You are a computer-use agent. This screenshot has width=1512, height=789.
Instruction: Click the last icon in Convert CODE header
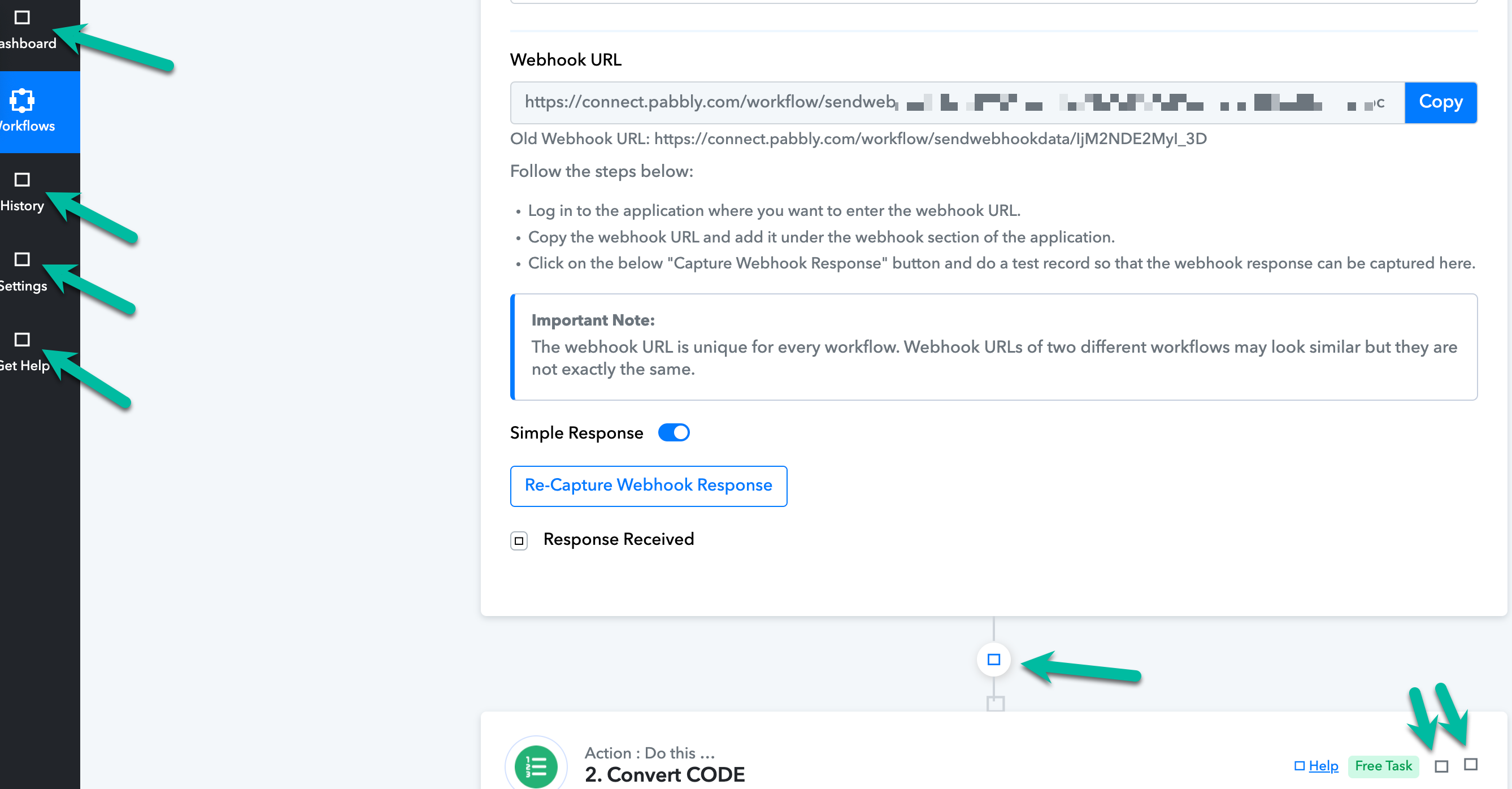pos(1470,764)
